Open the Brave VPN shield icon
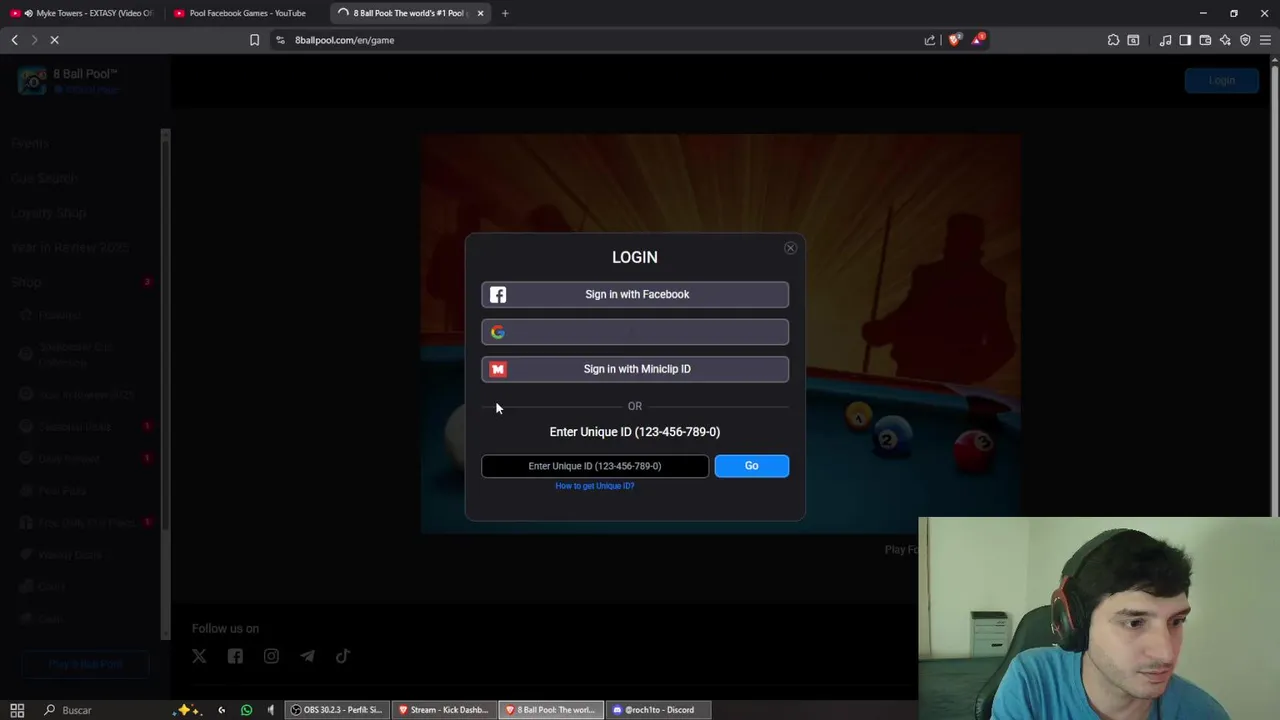Image resolution: width=1280 pixels, height=720 pixels. point(1245,40)
